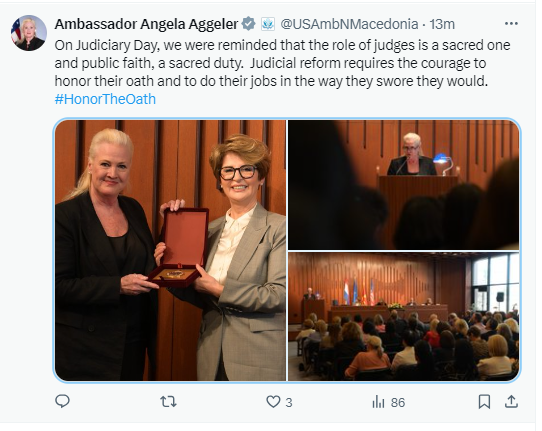This screenshot has height=431, width=542.
Task: Click the repost arrows icon
Action: point(168,402)
